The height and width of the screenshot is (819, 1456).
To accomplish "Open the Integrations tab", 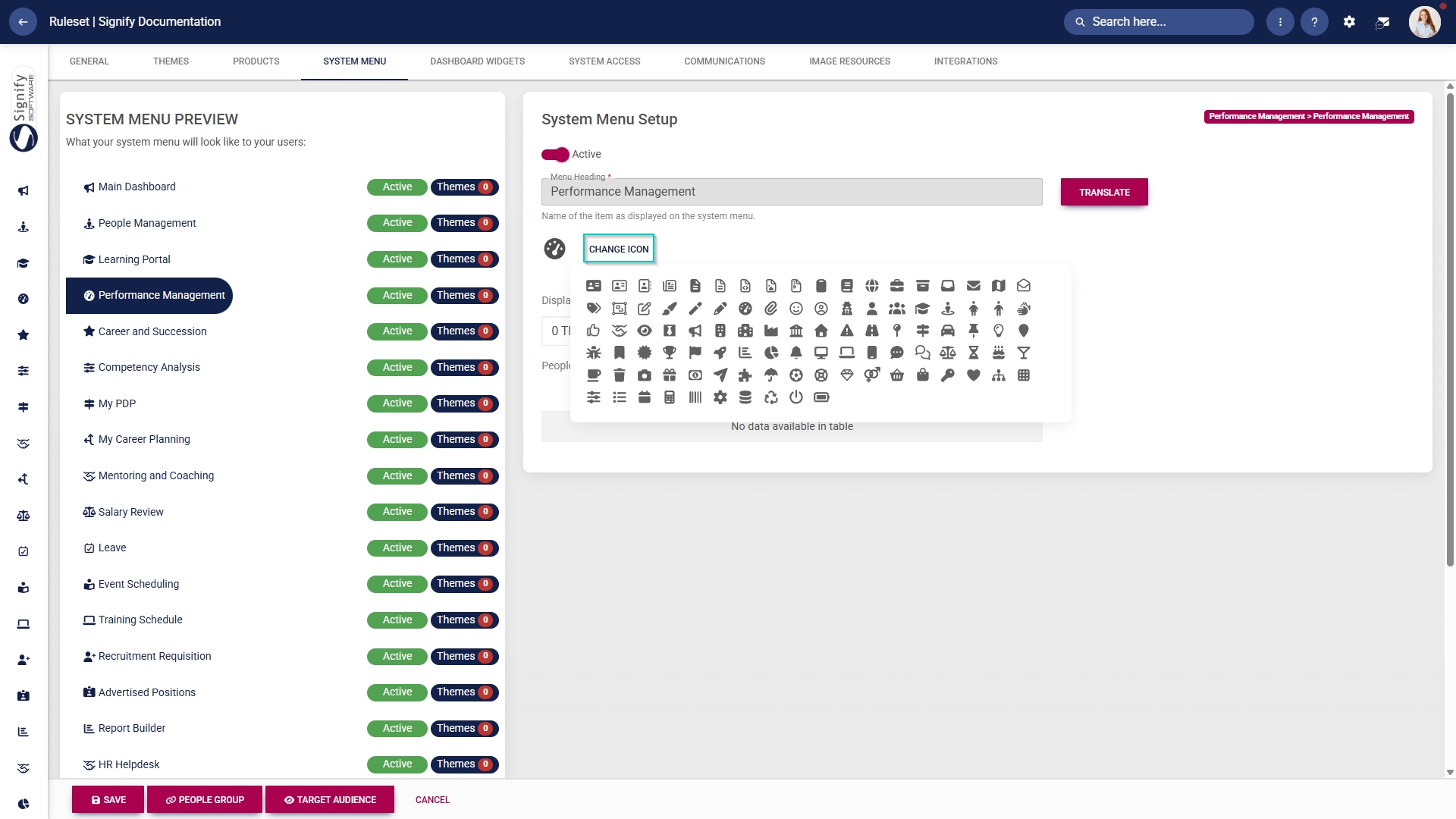I will click(966, 61).
